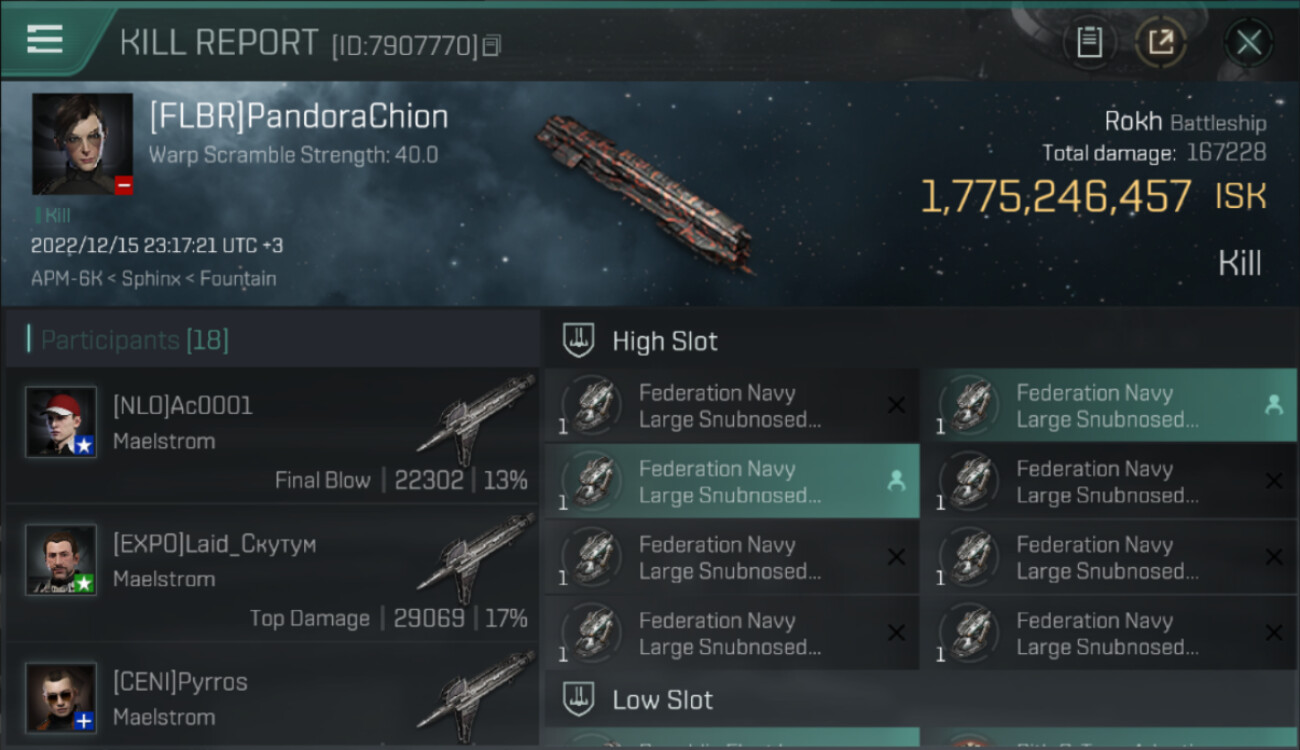
Task: Select the first High Slot Federation Navy module
Action: 731,406
